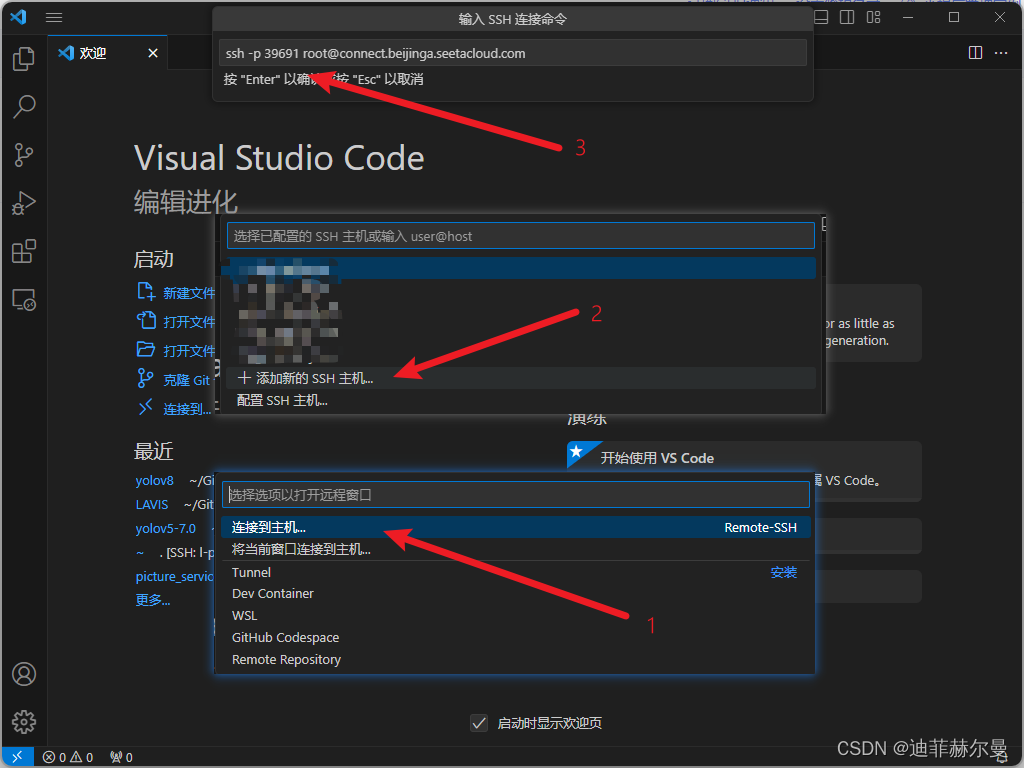Show errors and warnings in status bar
Image resolution: width=1024 pixels, height=768 pixels.
click(x=68, y=758)
